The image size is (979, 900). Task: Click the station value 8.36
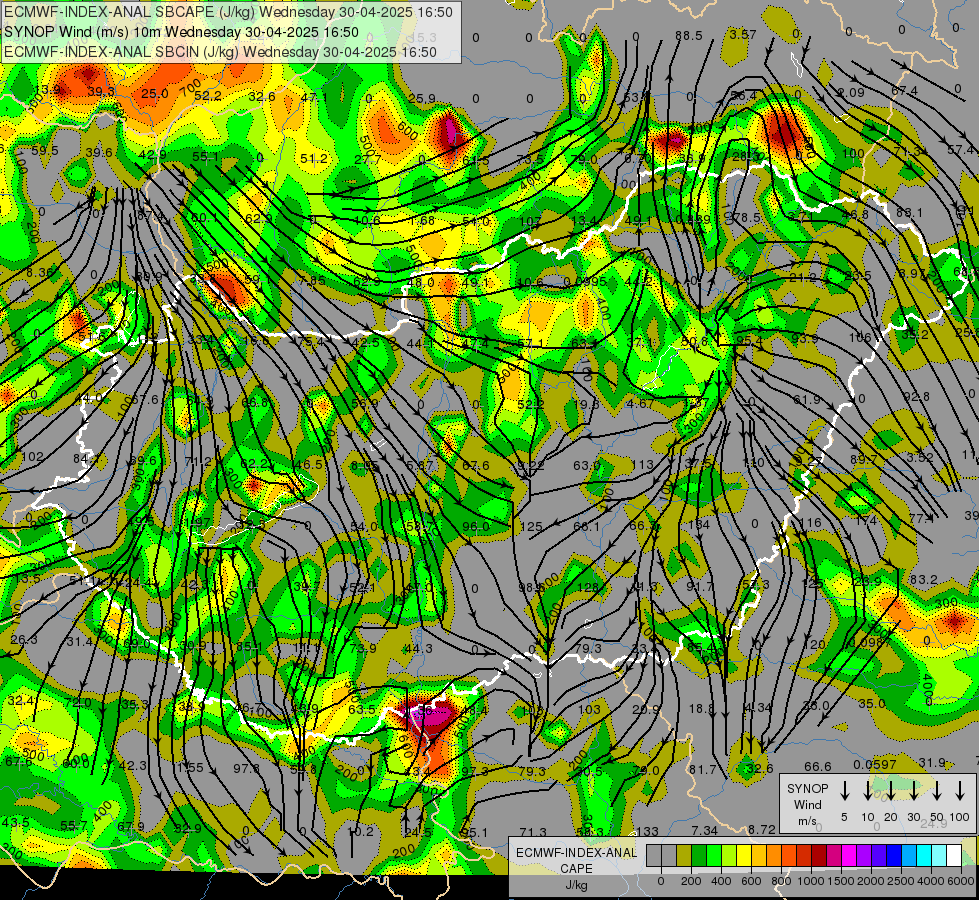tap(40, 272)
